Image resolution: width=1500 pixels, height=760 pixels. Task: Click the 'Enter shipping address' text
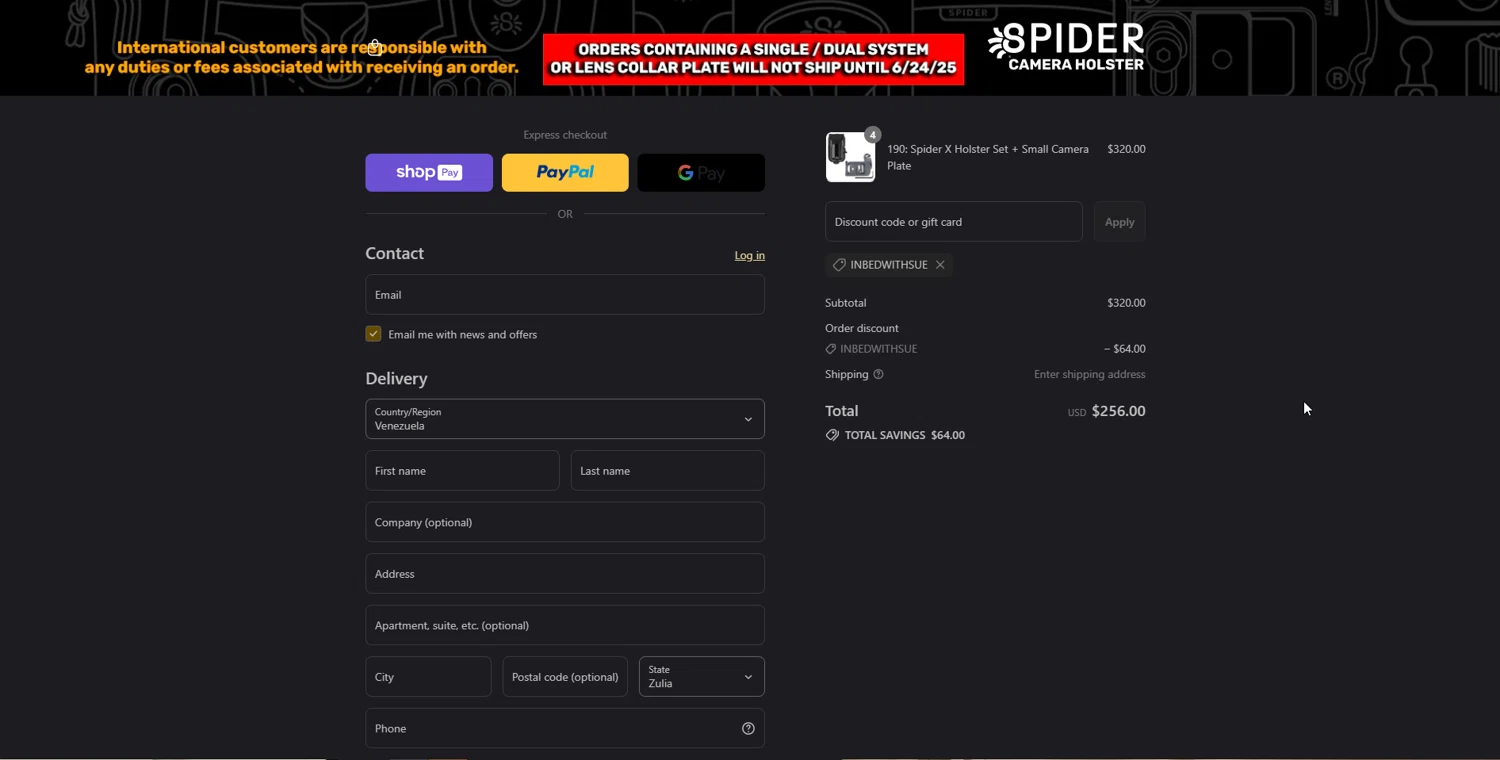pyautogui.click(x=1090, y=374)
